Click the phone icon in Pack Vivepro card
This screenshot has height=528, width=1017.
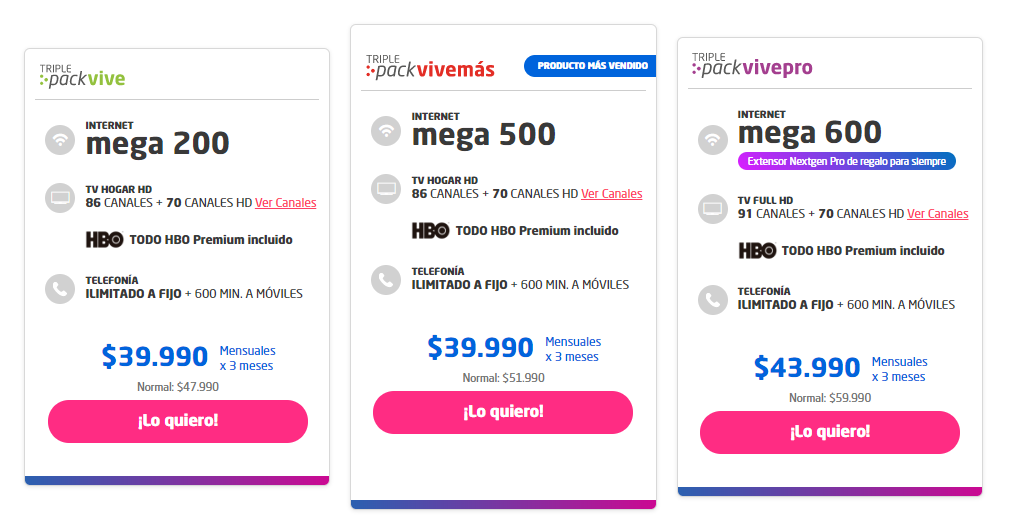(x=713, y=300)
